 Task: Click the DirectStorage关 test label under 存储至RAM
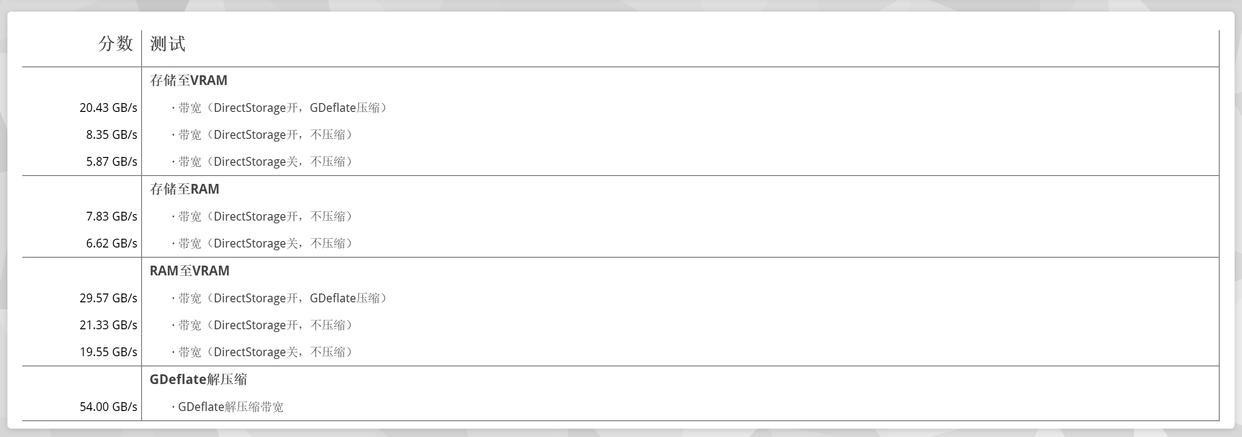pyautogui.click(x=266, y=244)
